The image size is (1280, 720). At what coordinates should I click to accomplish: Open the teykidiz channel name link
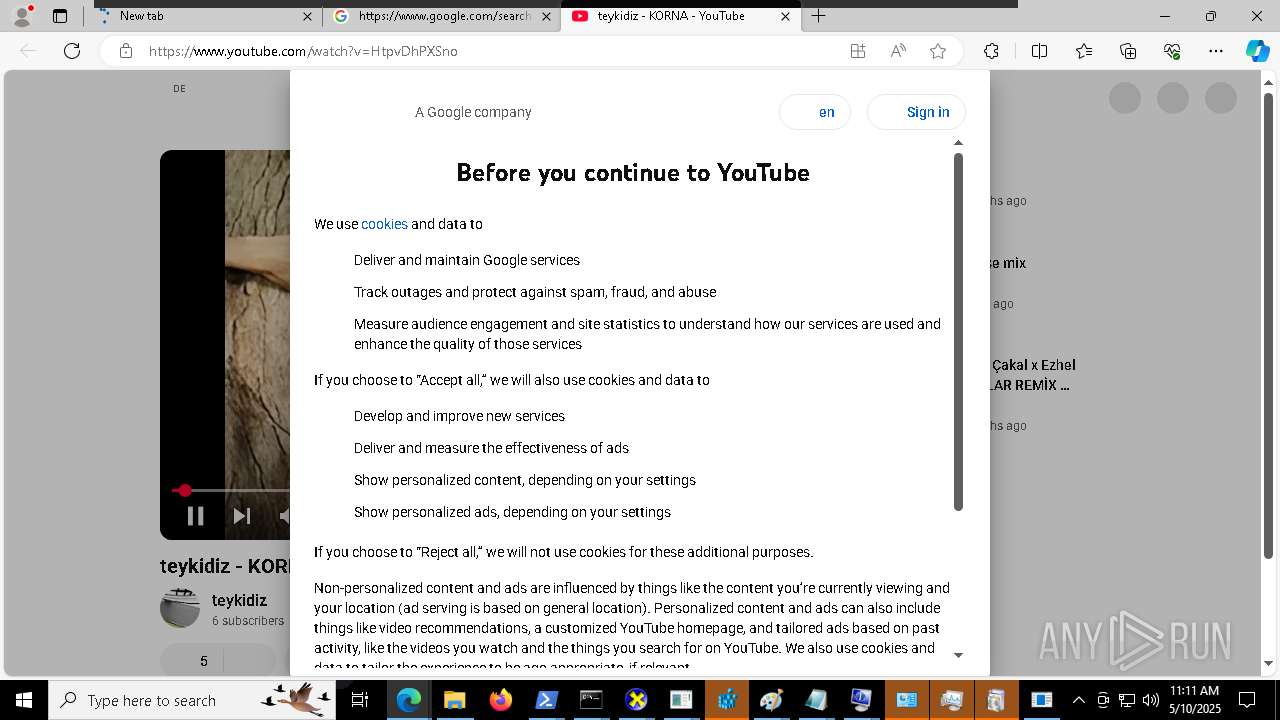tap(239, 600)
